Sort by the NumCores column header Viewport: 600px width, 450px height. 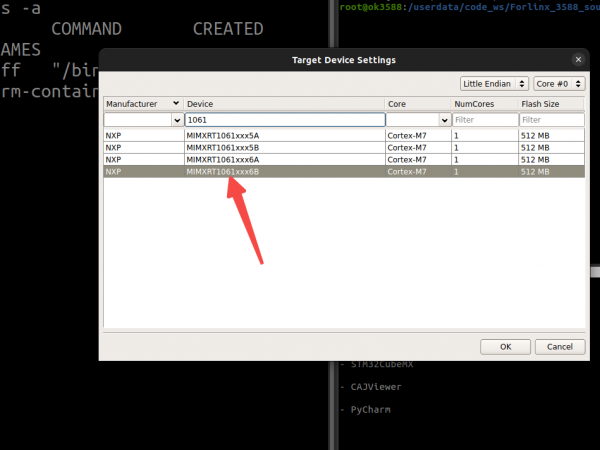[x=483, y=104]
